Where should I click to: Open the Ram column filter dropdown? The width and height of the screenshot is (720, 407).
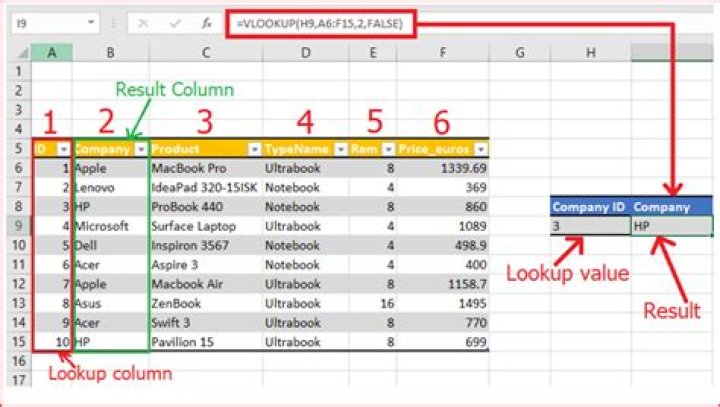pyautogui.click(x=388, y=149)
